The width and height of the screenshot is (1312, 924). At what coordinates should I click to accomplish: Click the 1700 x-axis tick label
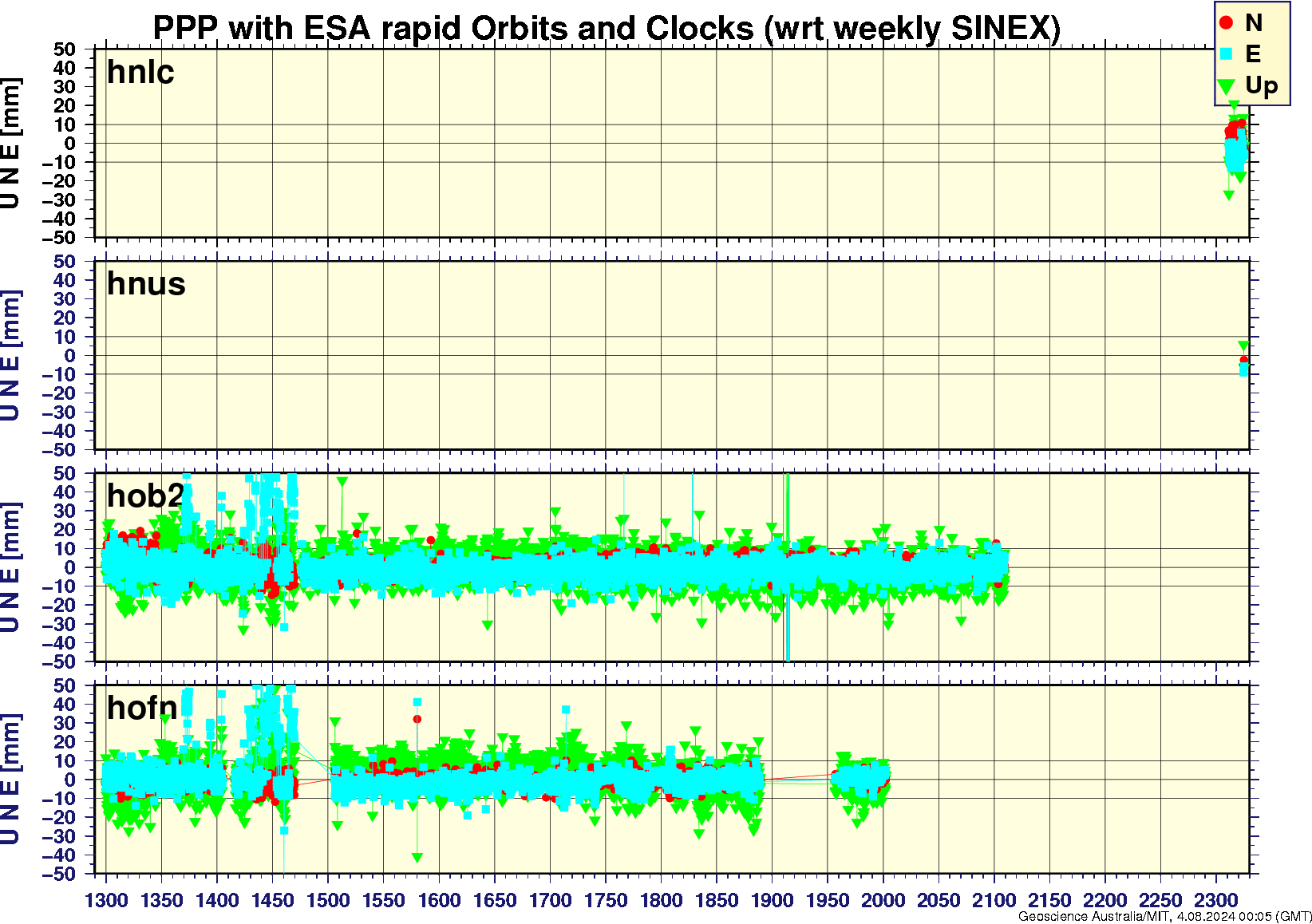pos(551,900)
